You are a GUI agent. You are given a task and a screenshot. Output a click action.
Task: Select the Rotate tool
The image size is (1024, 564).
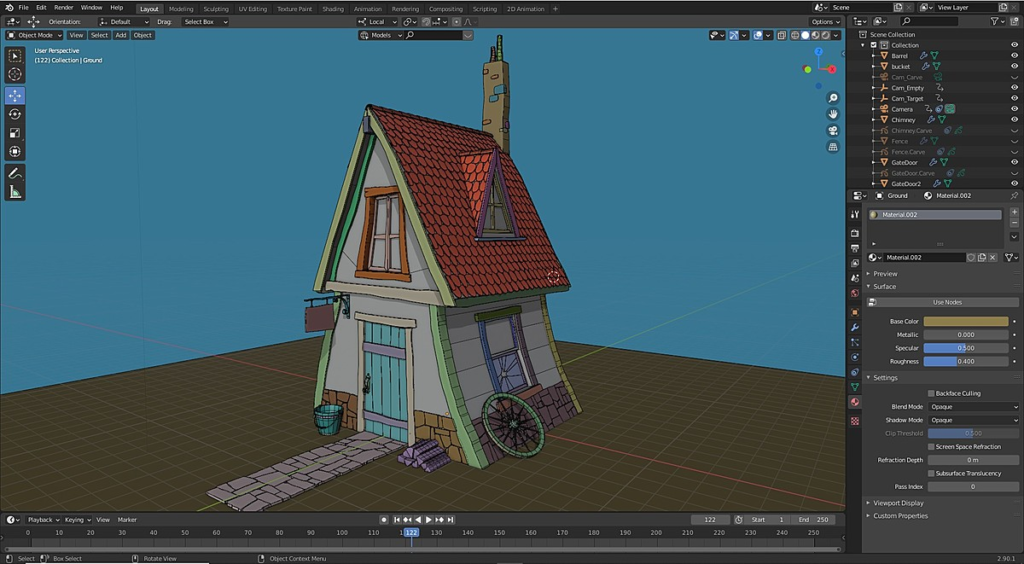(14, 114)
